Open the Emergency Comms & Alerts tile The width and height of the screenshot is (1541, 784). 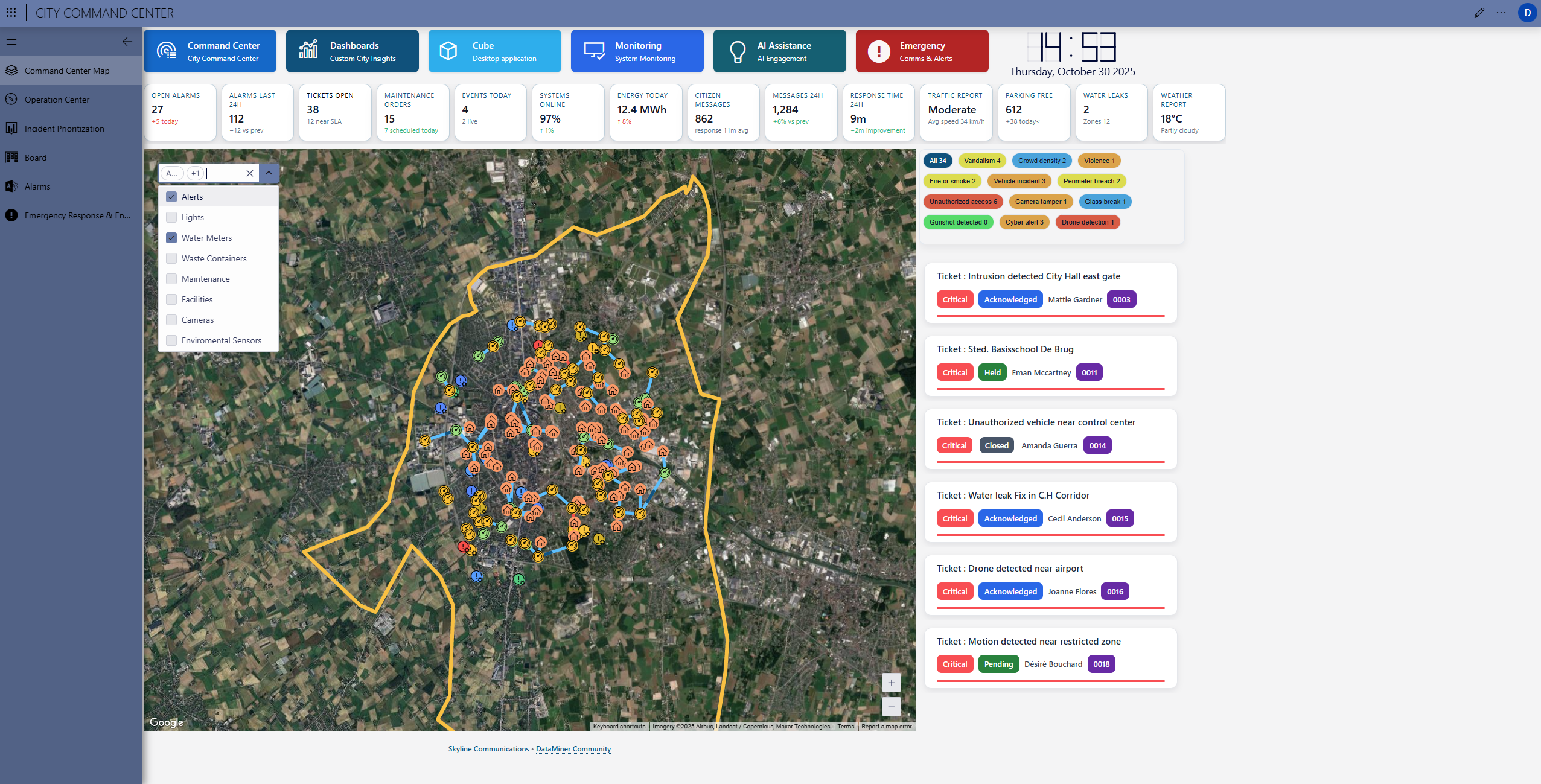coord(922,51)
